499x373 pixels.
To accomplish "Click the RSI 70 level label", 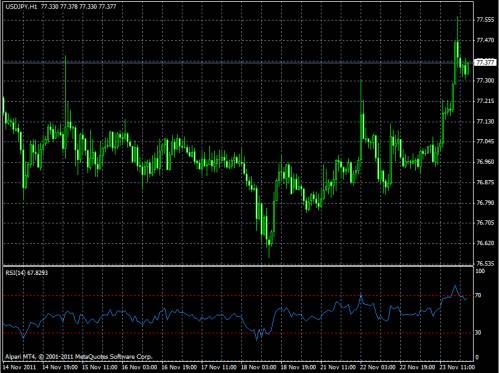I will click(478, 295).
